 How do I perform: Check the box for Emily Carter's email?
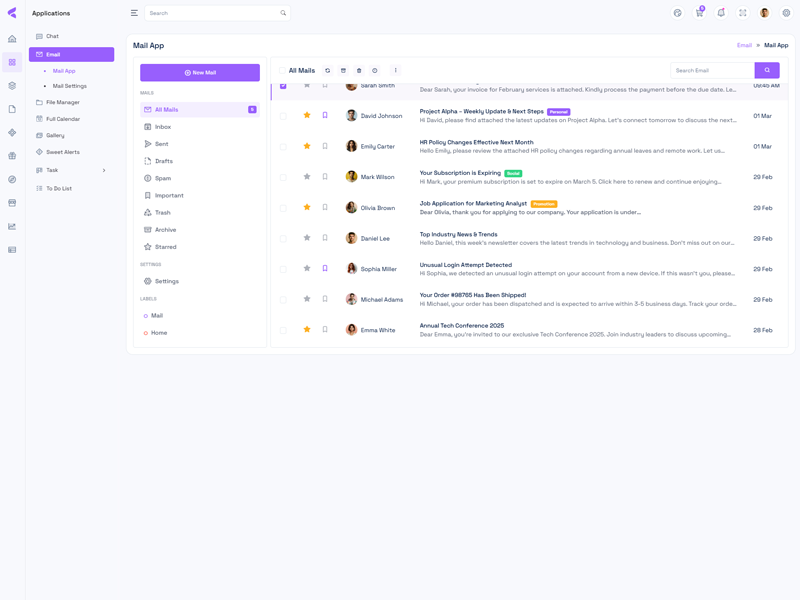(283, 147)
